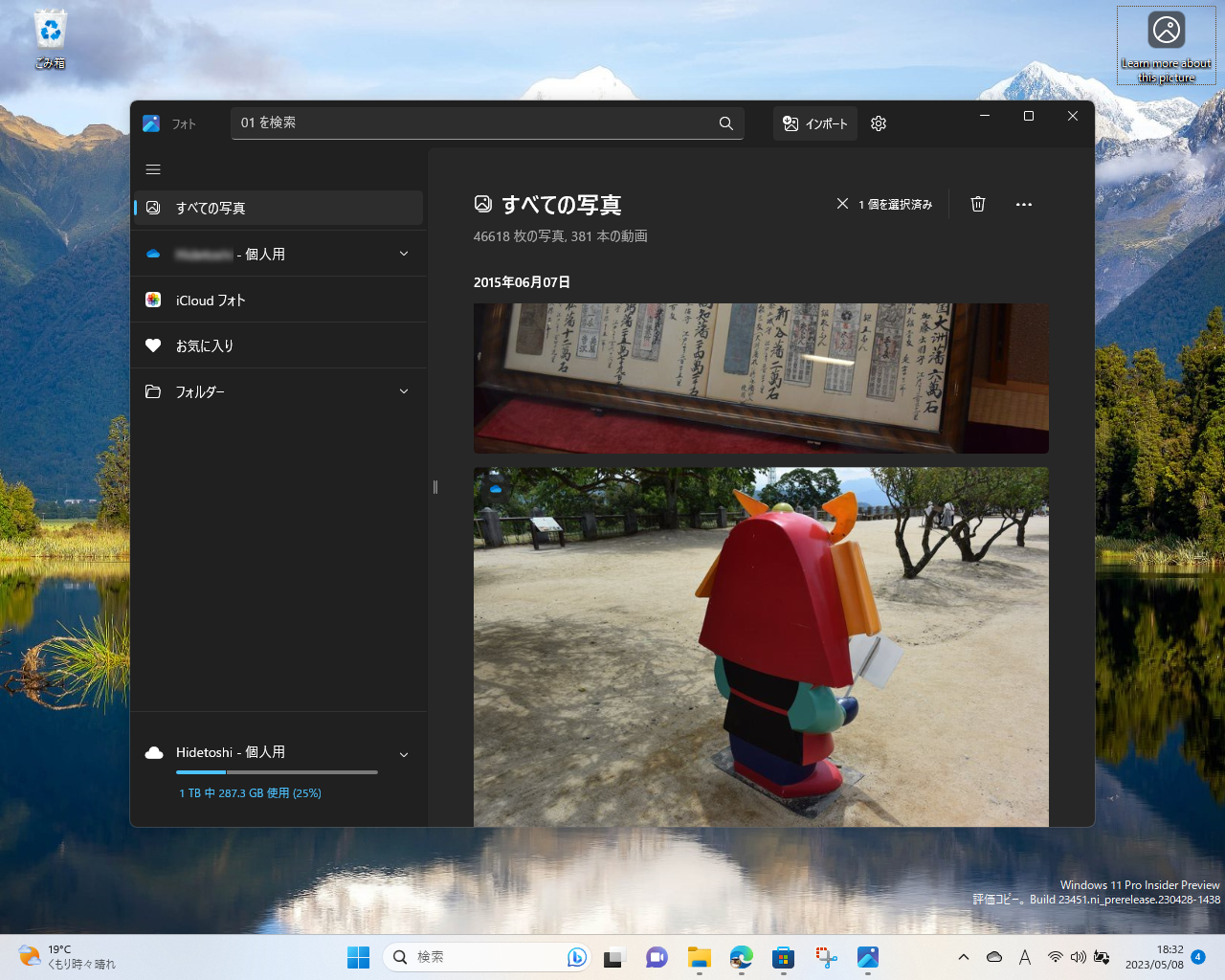The width and height of the screenshot is (1225, 980).
Task: Clear the selection with the X icon
Action: click(841, 203)
